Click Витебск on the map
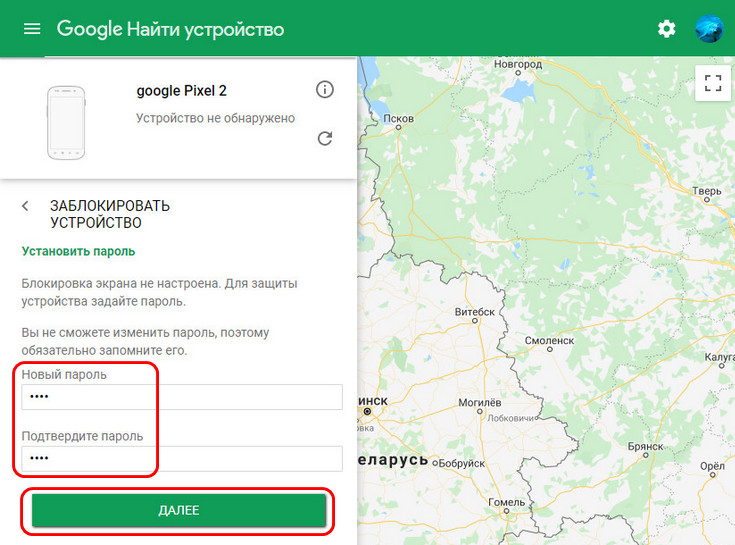The width and height of the screenshot is (735, 545). (x=474, y=312)
